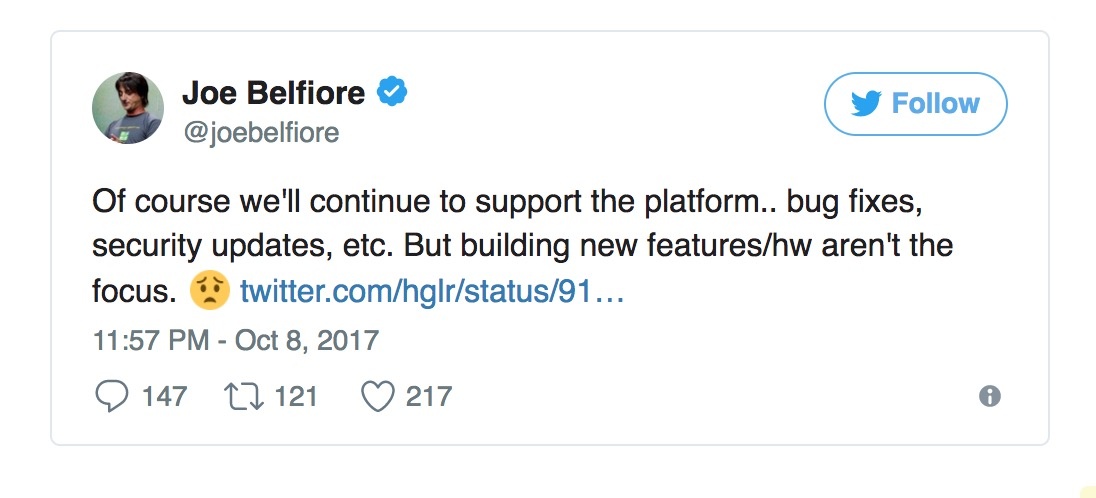Click the 217 likes count
Image resolution: width=1096 pixels, height=498 pixels.
[x=429, y=397]
